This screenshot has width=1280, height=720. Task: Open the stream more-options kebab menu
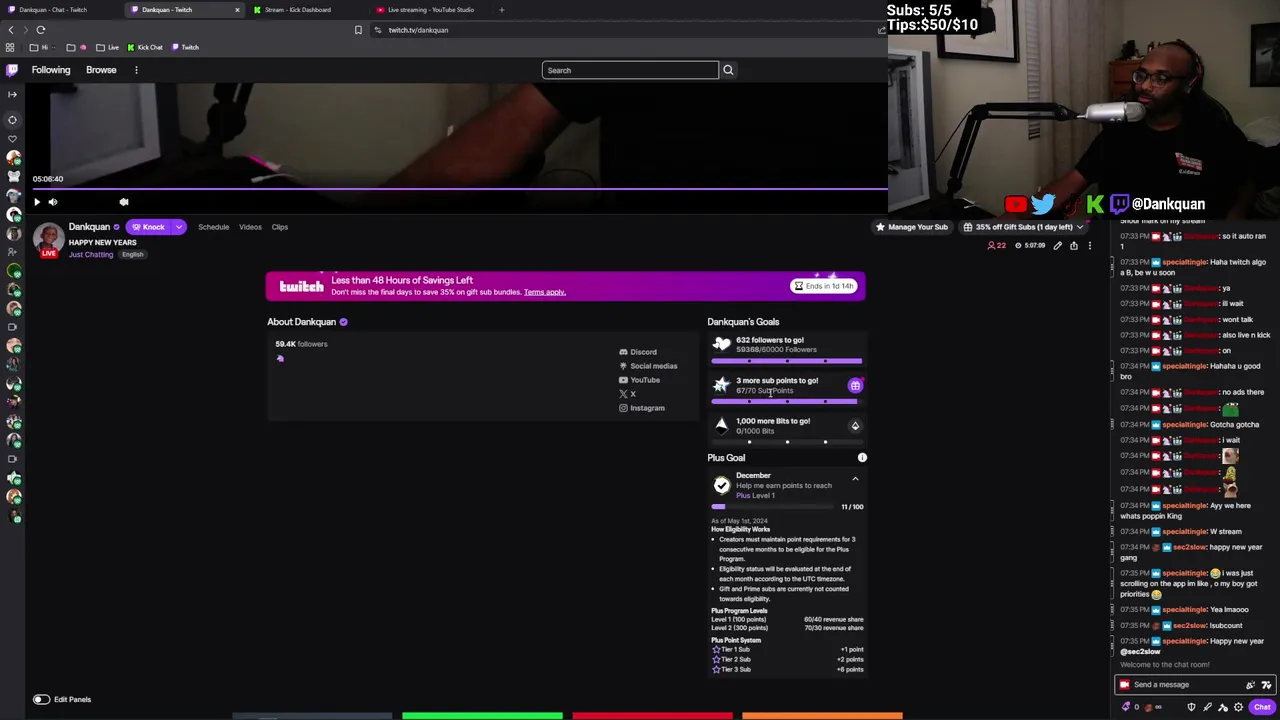point(1090,245)
